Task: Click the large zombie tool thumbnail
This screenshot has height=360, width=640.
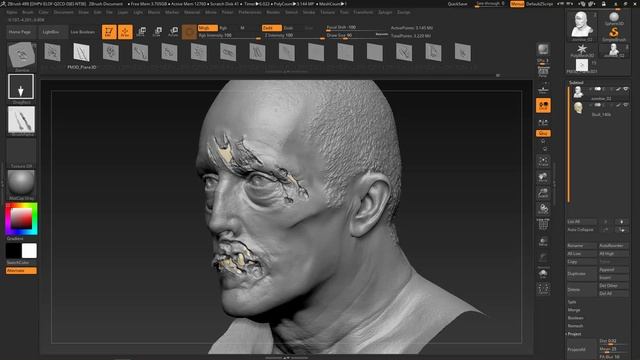Action: coord(582,26)
